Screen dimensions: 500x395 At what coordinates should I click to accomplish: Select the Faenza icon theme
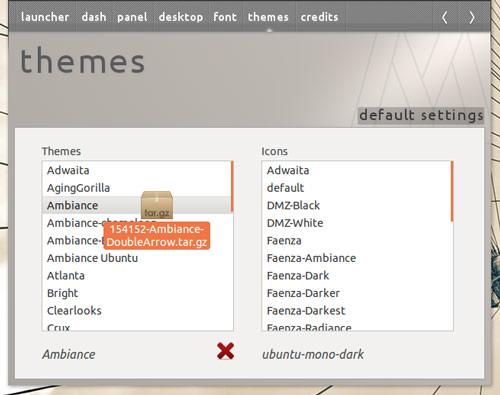[356, 241]
